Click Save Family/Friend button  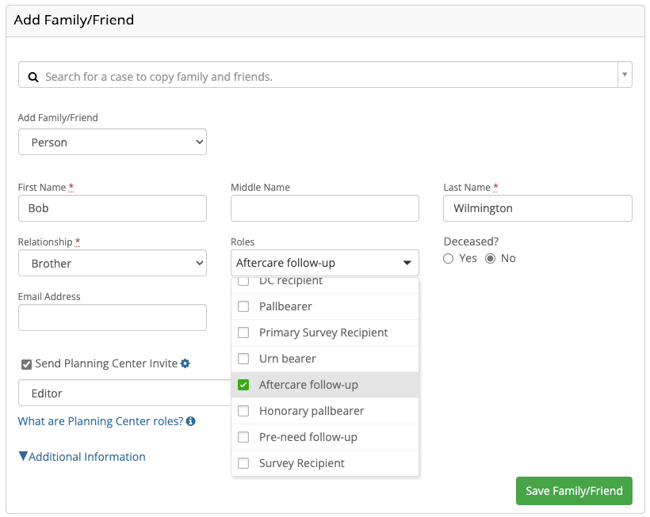tap(574, 491)
